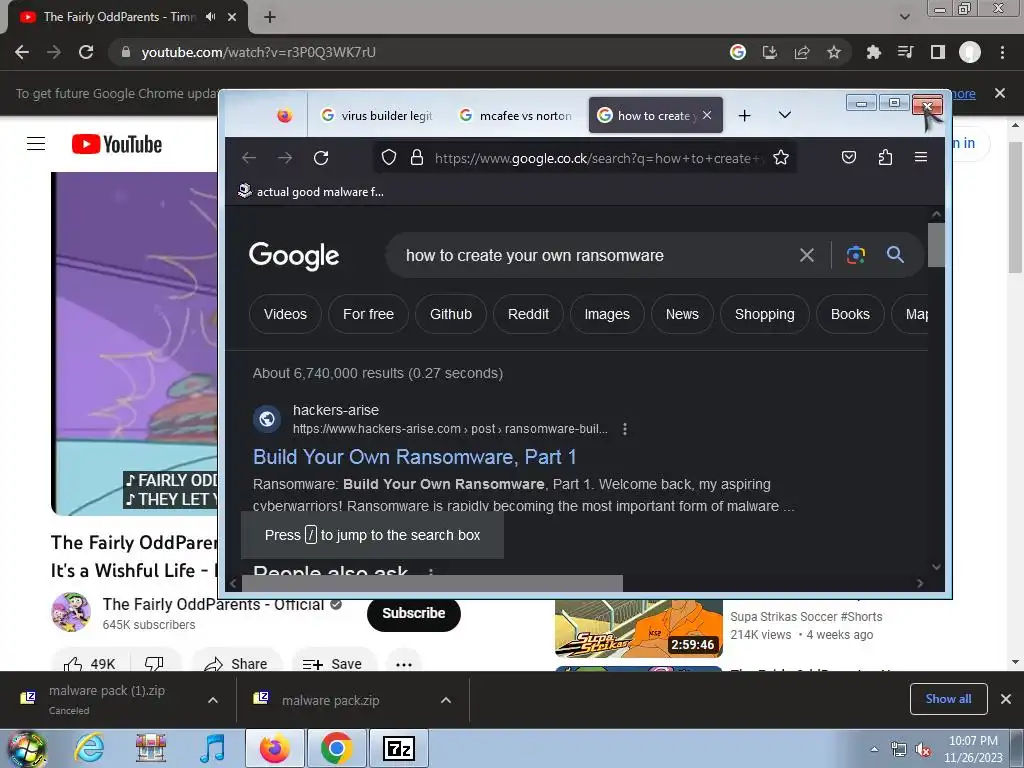Screen dimensions: 1024x768
Task: Click Chrome page vertical scrollbar thumb
Action: click(1014, 208)
